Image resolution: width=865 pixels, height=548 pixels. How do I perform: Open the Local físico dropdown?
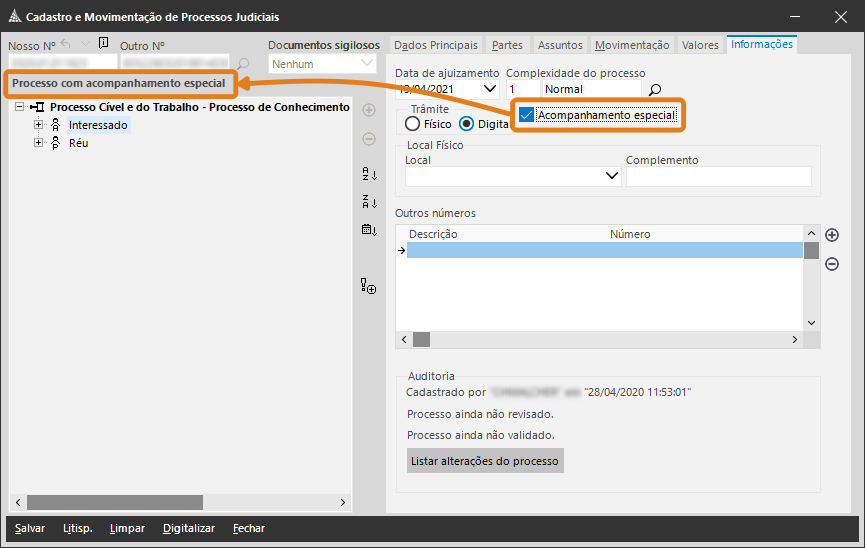click(x=613, y=177)
